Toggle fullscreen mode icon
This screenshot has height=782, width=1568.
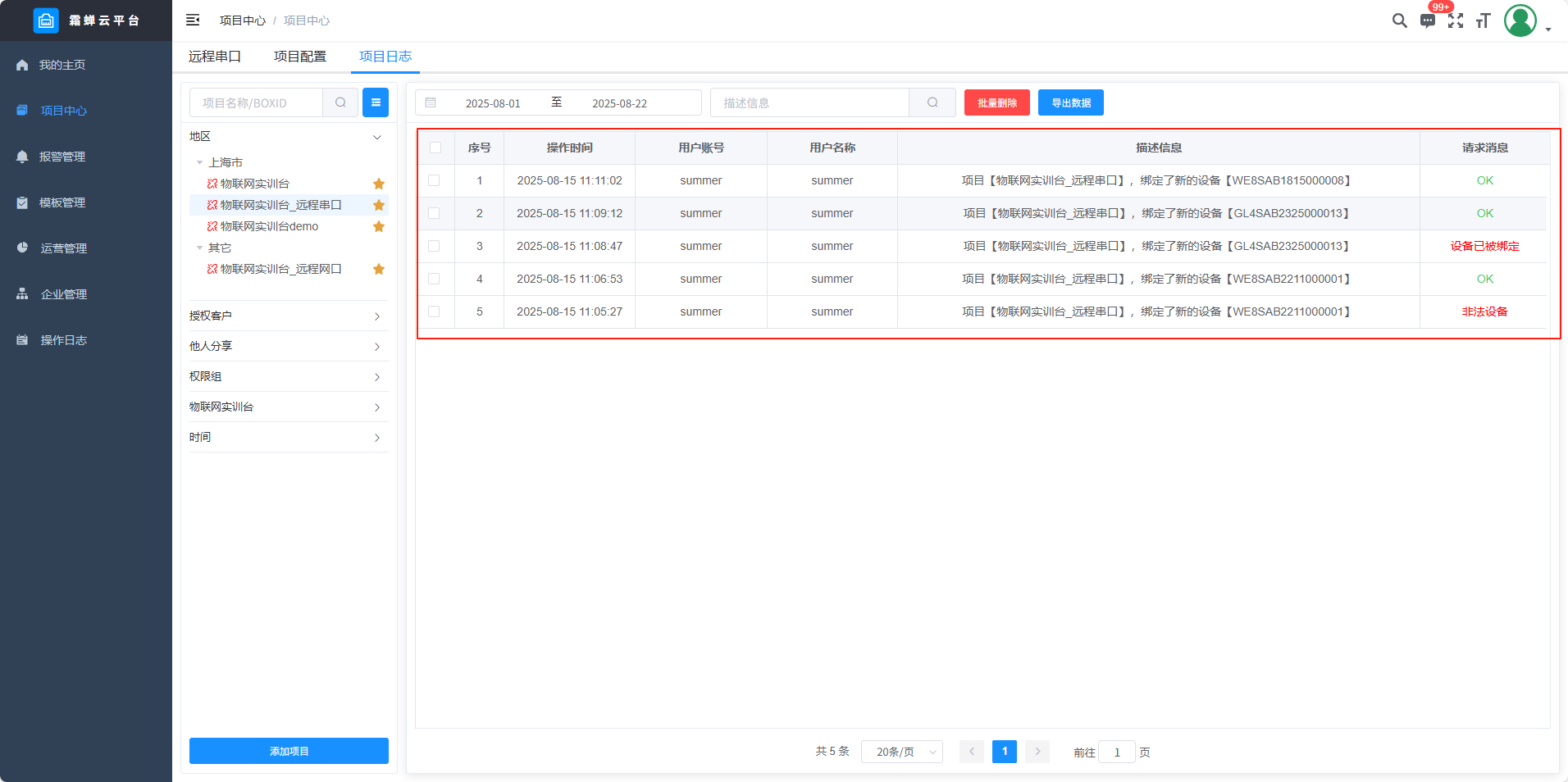1456,20
